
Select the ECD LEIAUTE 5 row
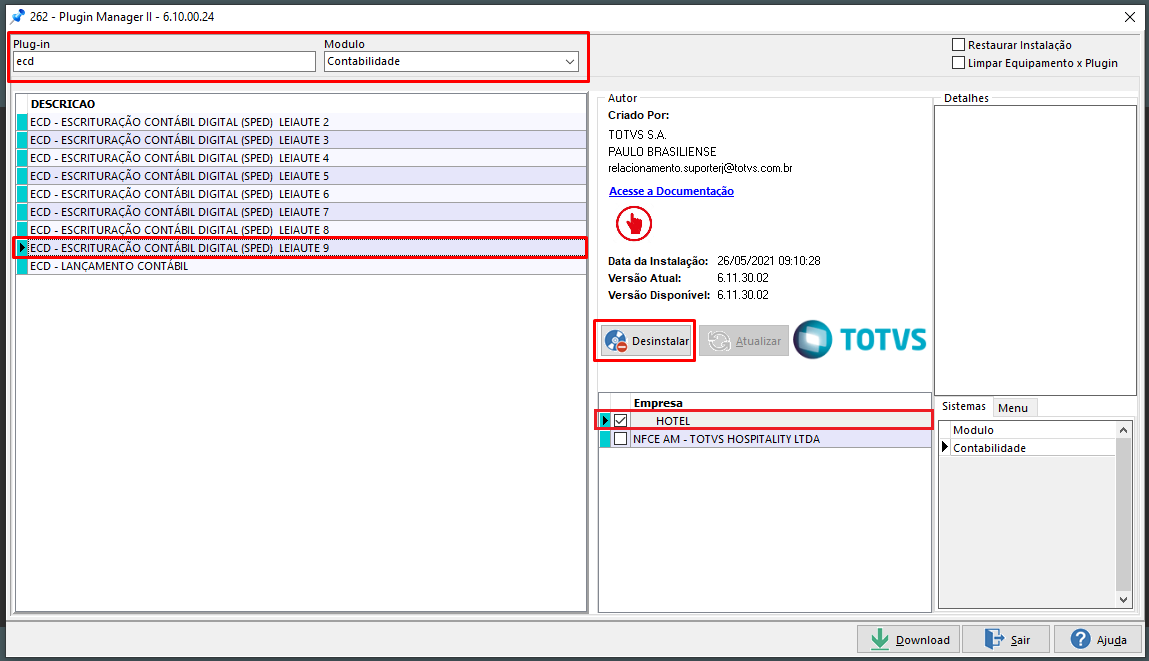[301, 176]
